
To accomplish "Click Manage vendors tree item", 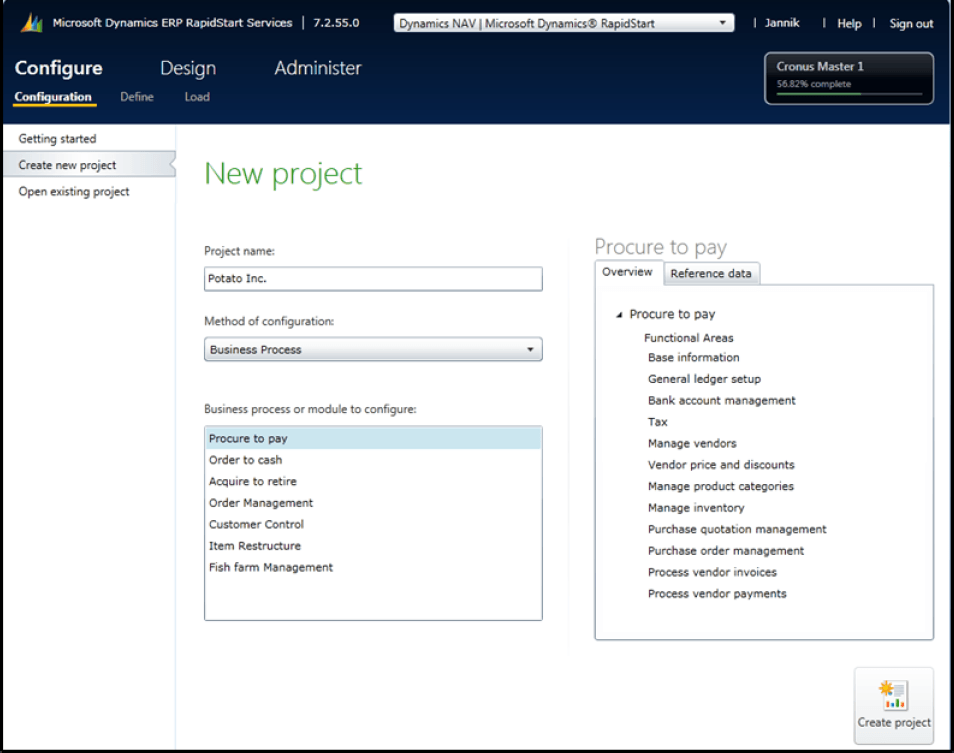I will pyautogui.click(x=692, y=443).
